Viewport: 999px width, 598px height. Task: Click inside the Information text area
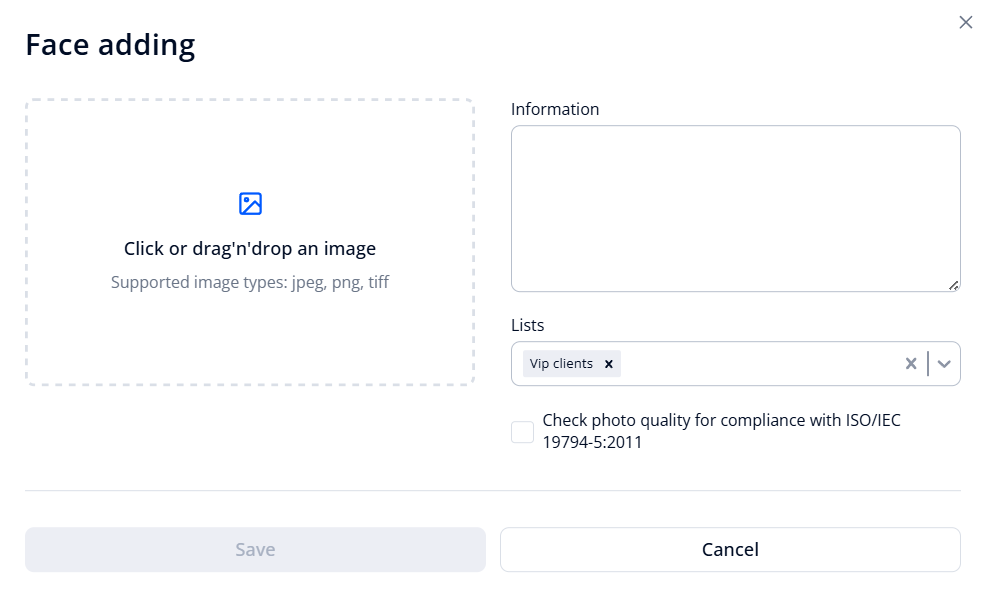(735, 207)
